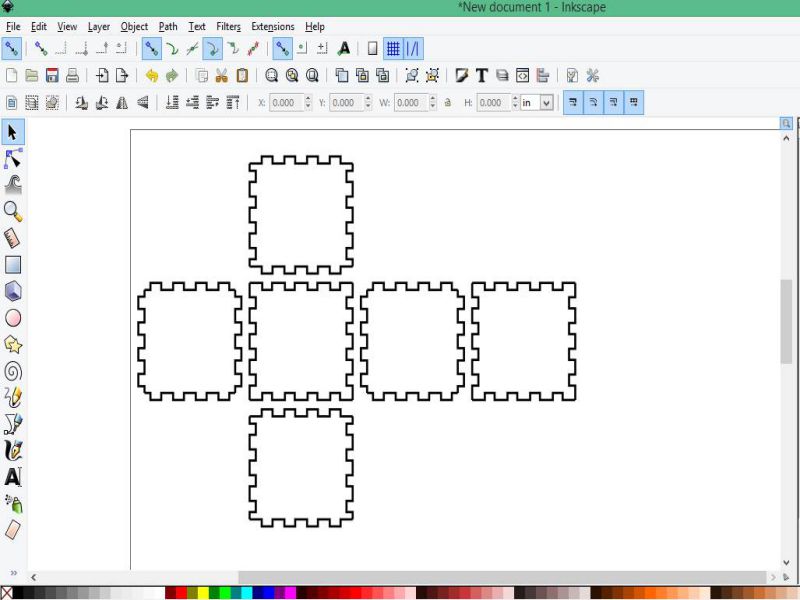Image resolution: width=800 pixels, height=600 pixels.
Task: Choose the Spiral tool
Action: pyautogui.click(x=13, y=371)
